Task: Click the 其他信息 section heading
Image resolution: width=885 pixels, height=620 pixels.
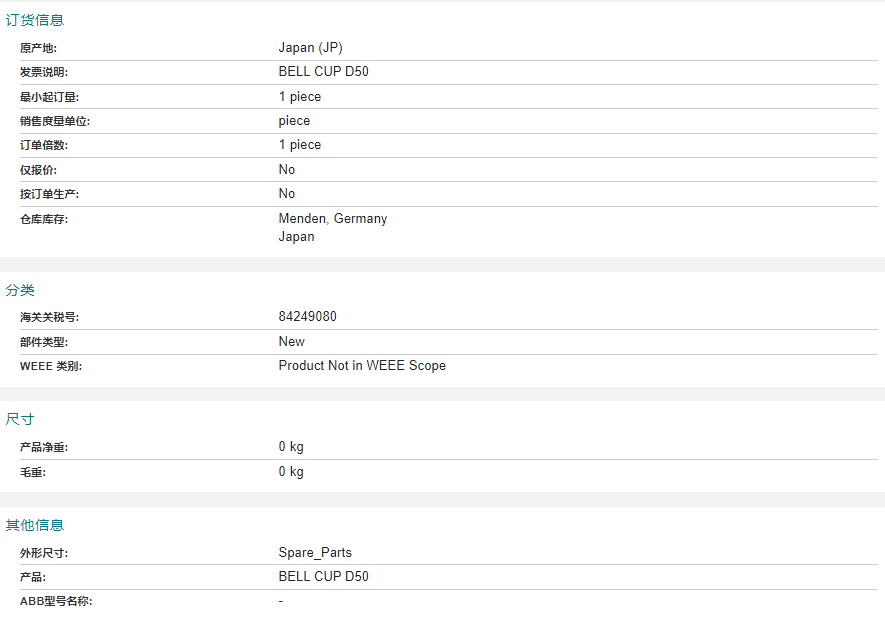Action: (x=35, y=525)
